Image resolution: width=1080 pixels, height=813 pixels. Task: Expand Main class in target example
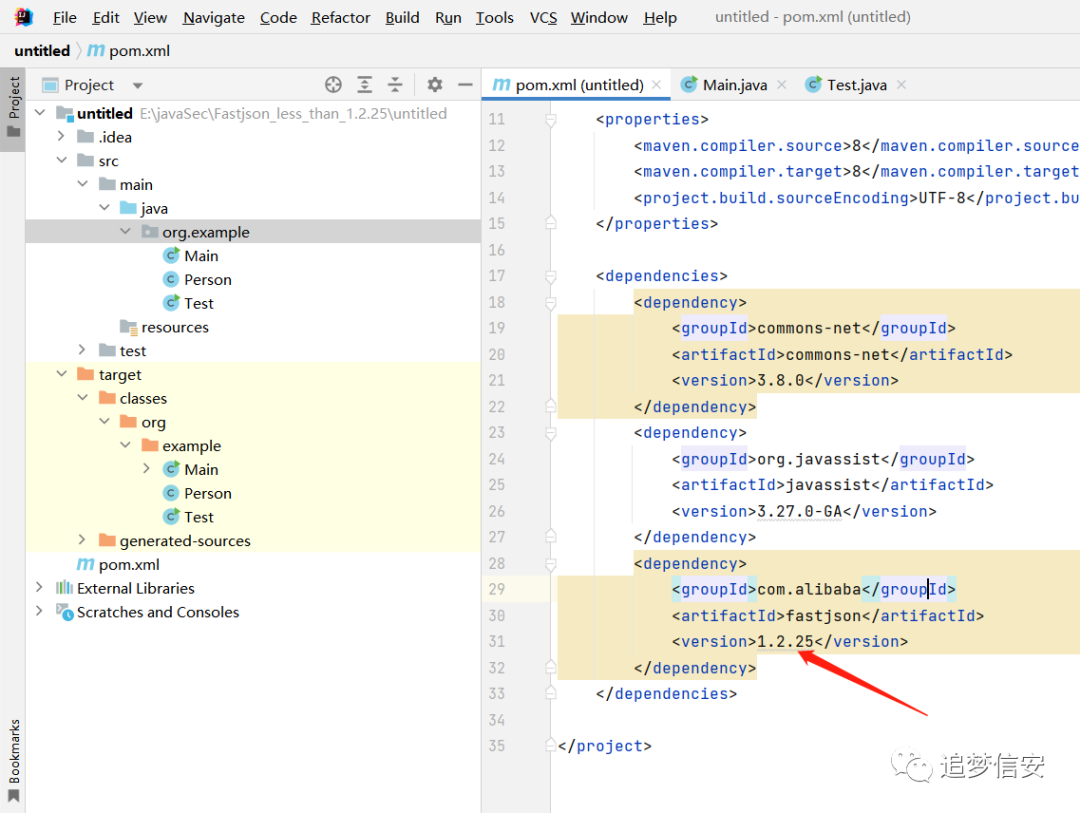coord(147,469)
